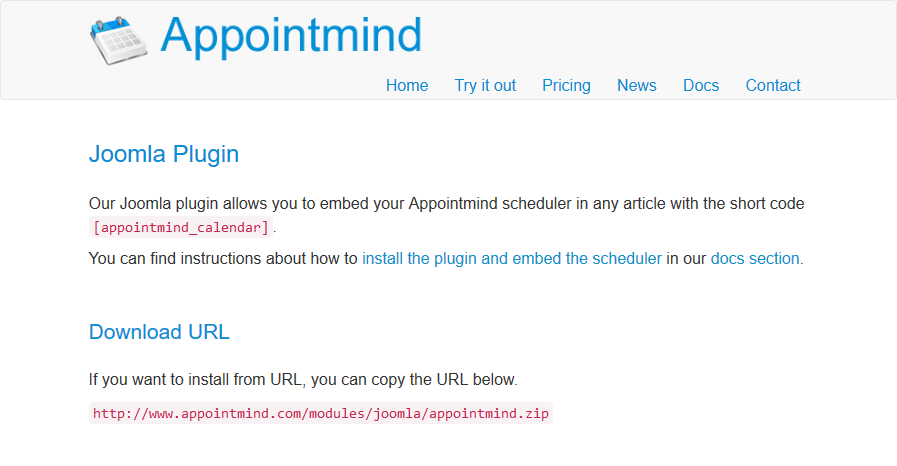Image resolution: width=897 pixels, height=466 pixels.
Task: Open Docs from the navigation bar
Action: click(701, 85)
